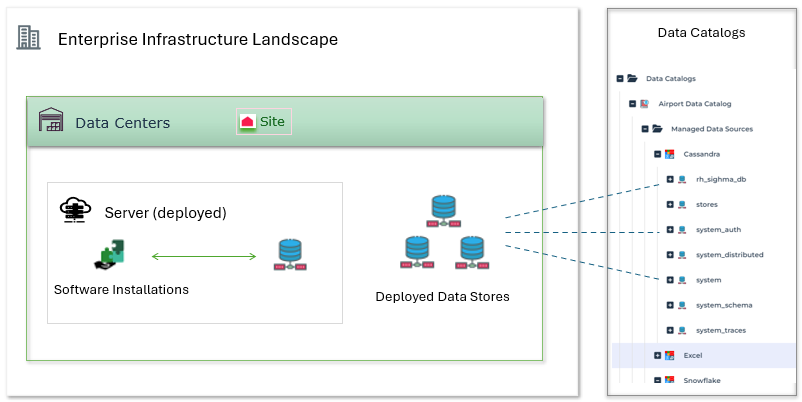
Task: Expand the system_auth schema node
Action: tap(670, 230)
